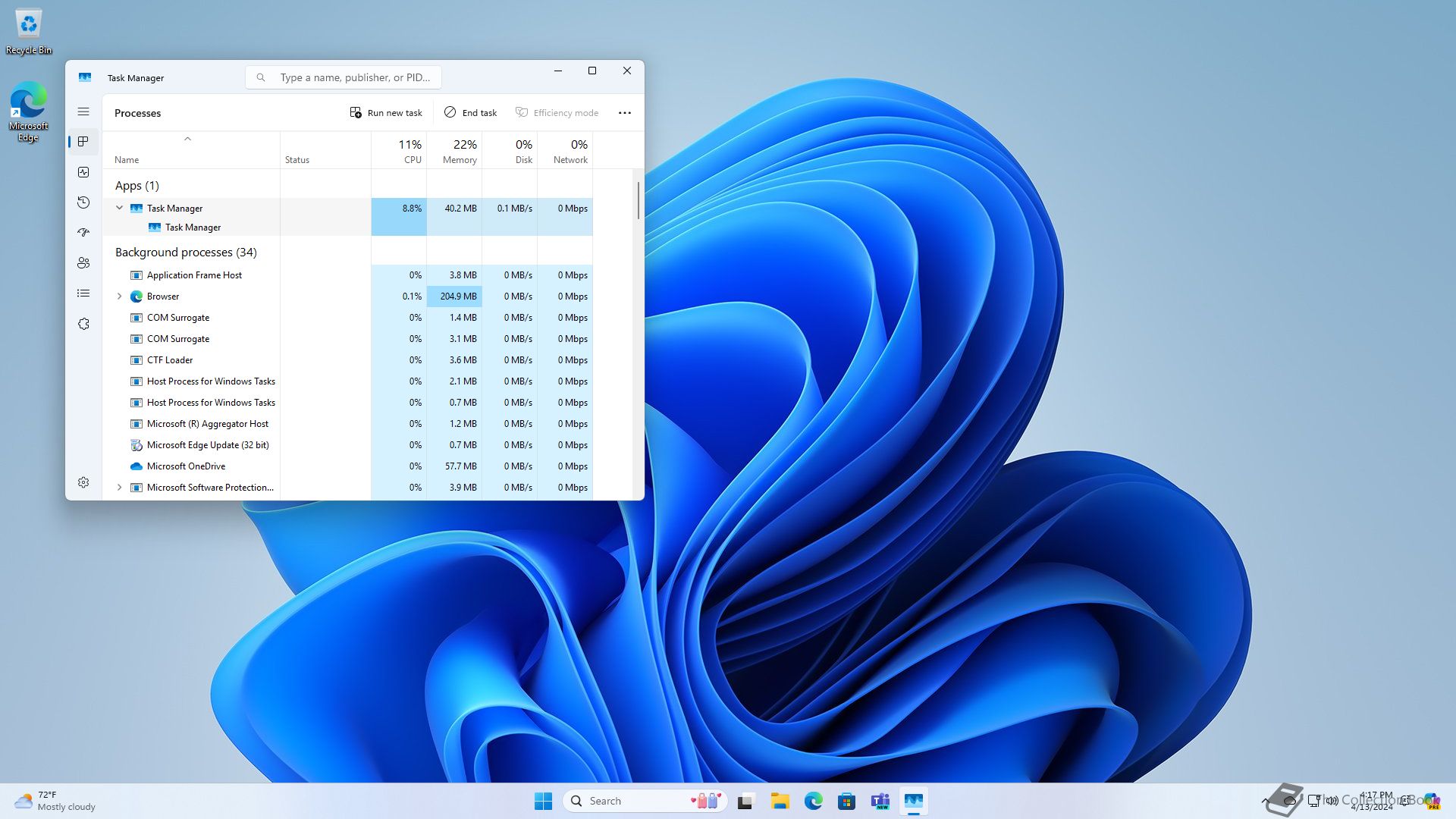1456x819 pixels.
Task: Click the Apps (1) group header
Action: [137, 186]
